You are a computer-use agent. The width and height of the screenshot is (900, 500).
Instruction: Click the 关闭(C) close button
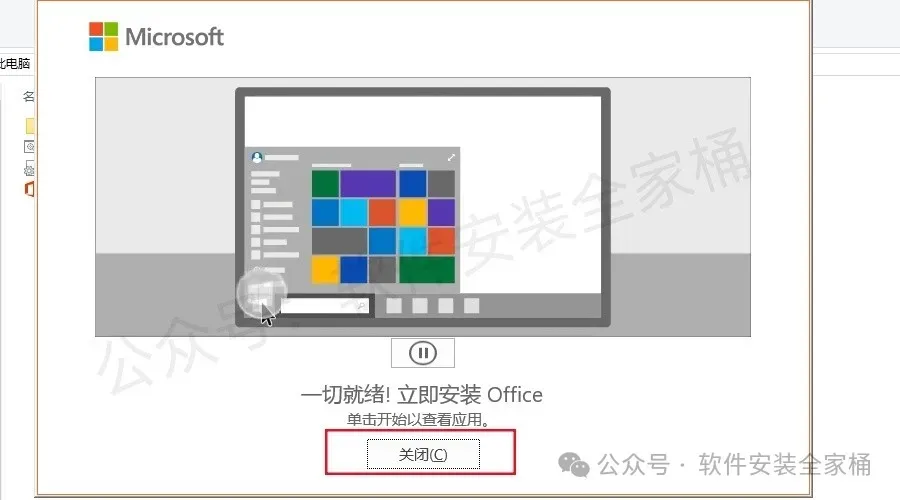click(x=423, y=454)
